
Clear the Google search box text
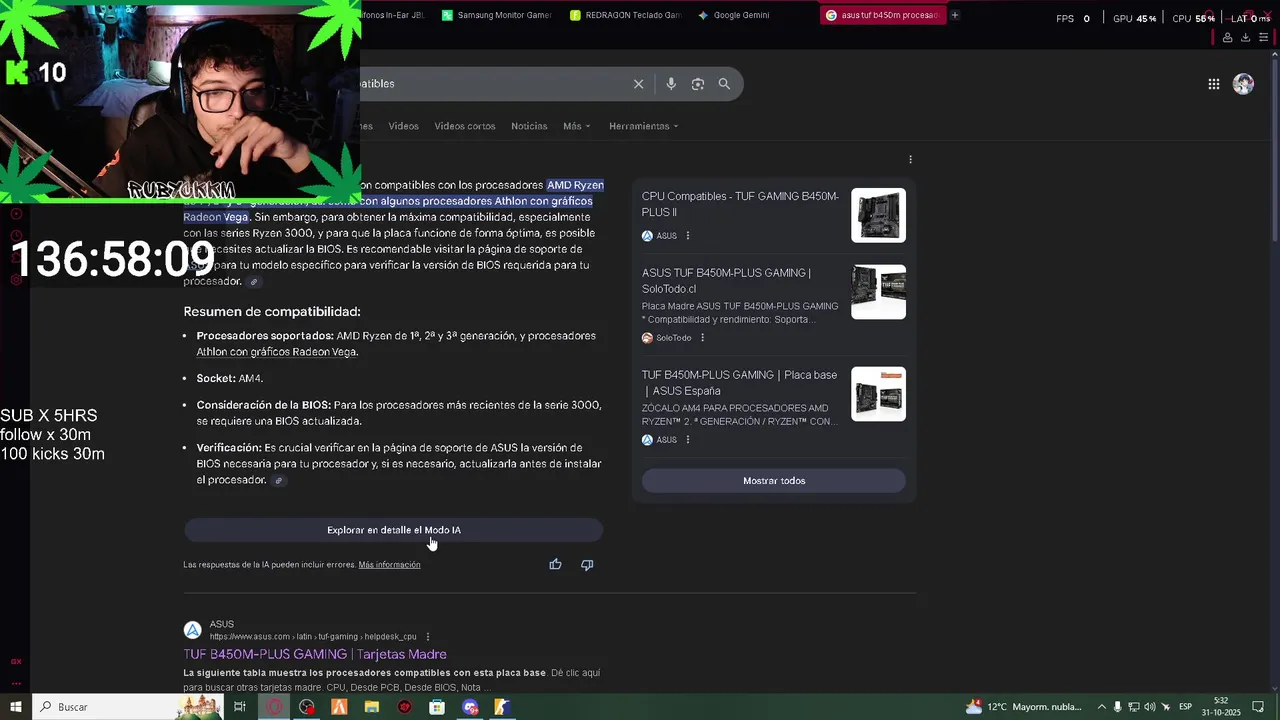point(638,84)
